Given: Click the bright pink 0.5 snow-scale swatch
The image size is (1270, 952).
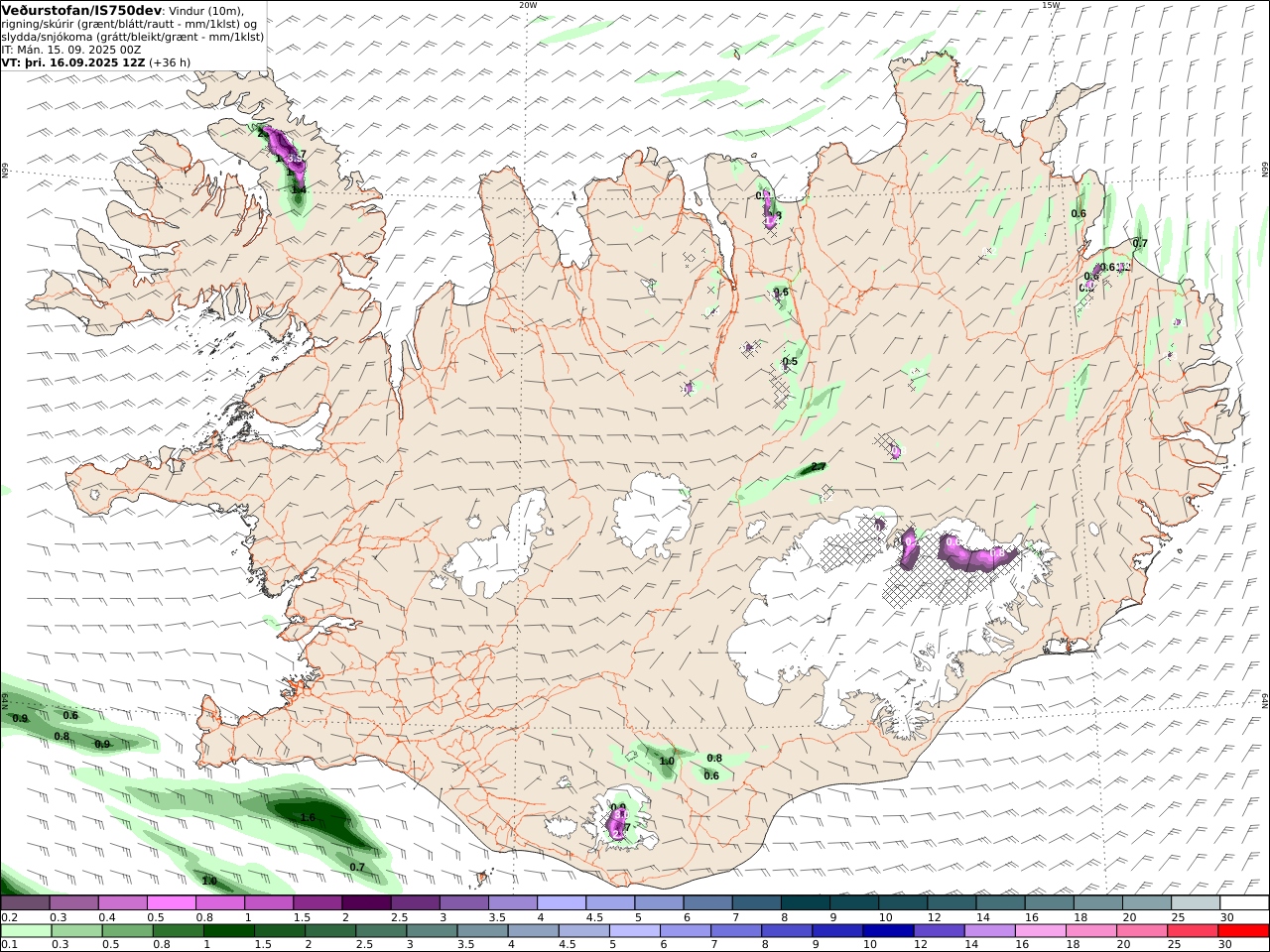Looking at the screenshot, I should tap(171, 903).
